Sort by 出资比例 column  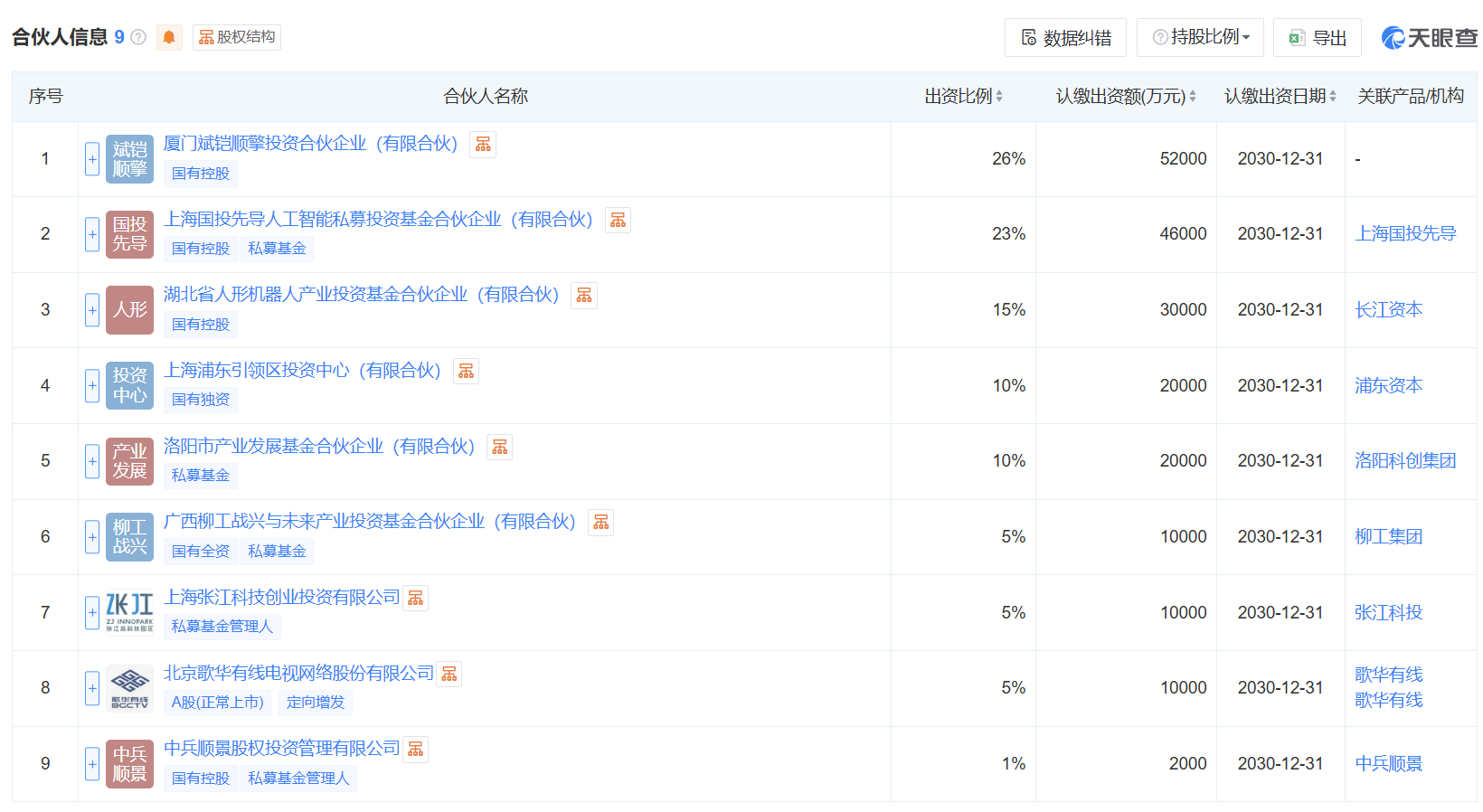[963, 96]
